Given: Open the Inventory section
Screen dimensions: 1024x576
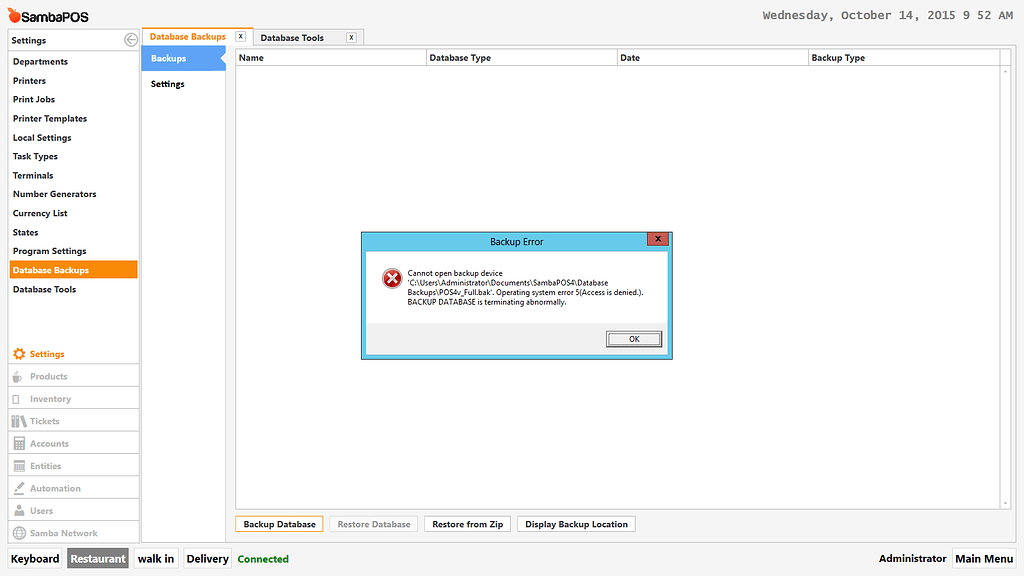Looking at the screenshot, I should tap(74, 399).
